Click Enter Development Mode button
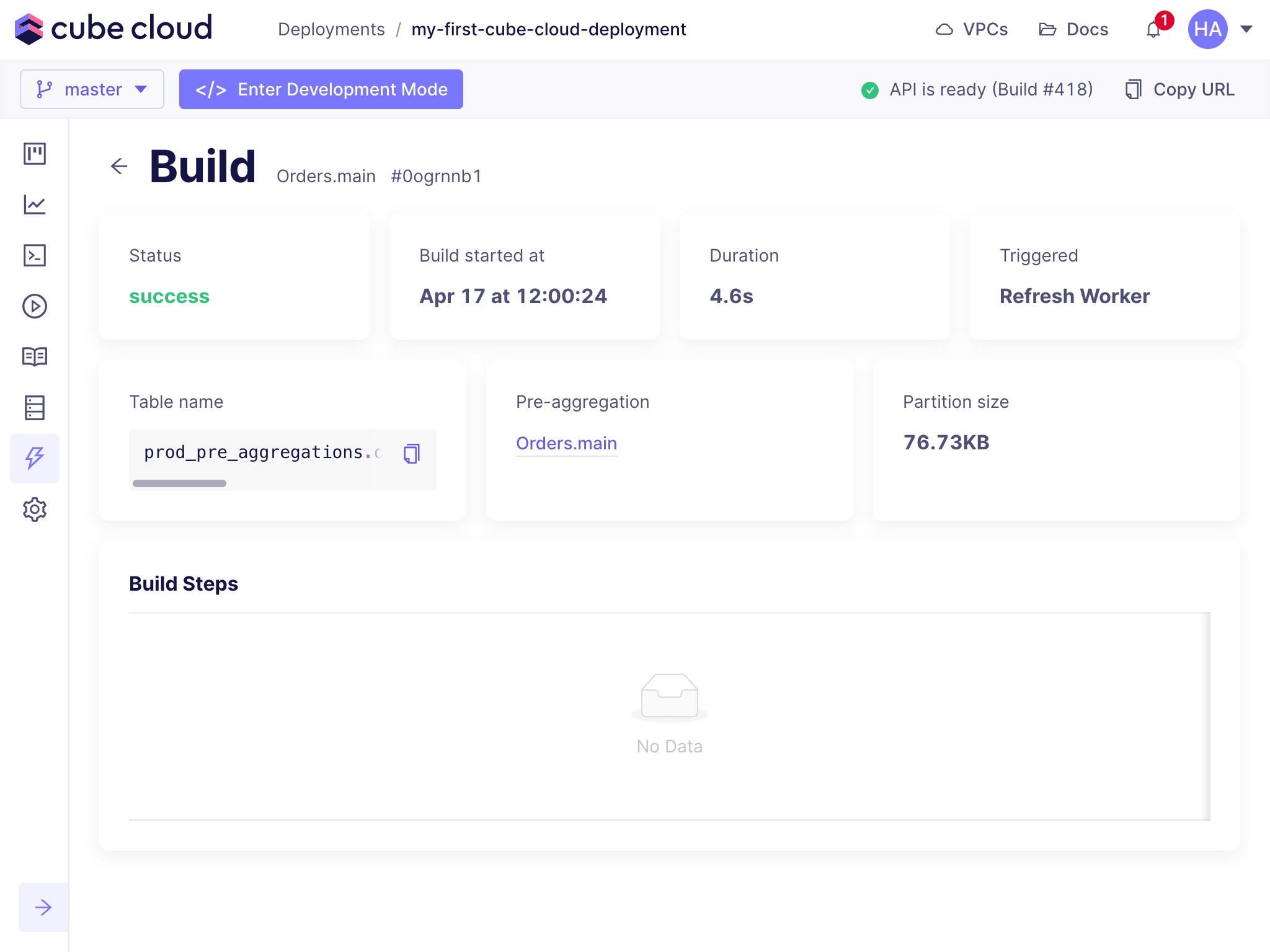 click(x=321, y=89)
